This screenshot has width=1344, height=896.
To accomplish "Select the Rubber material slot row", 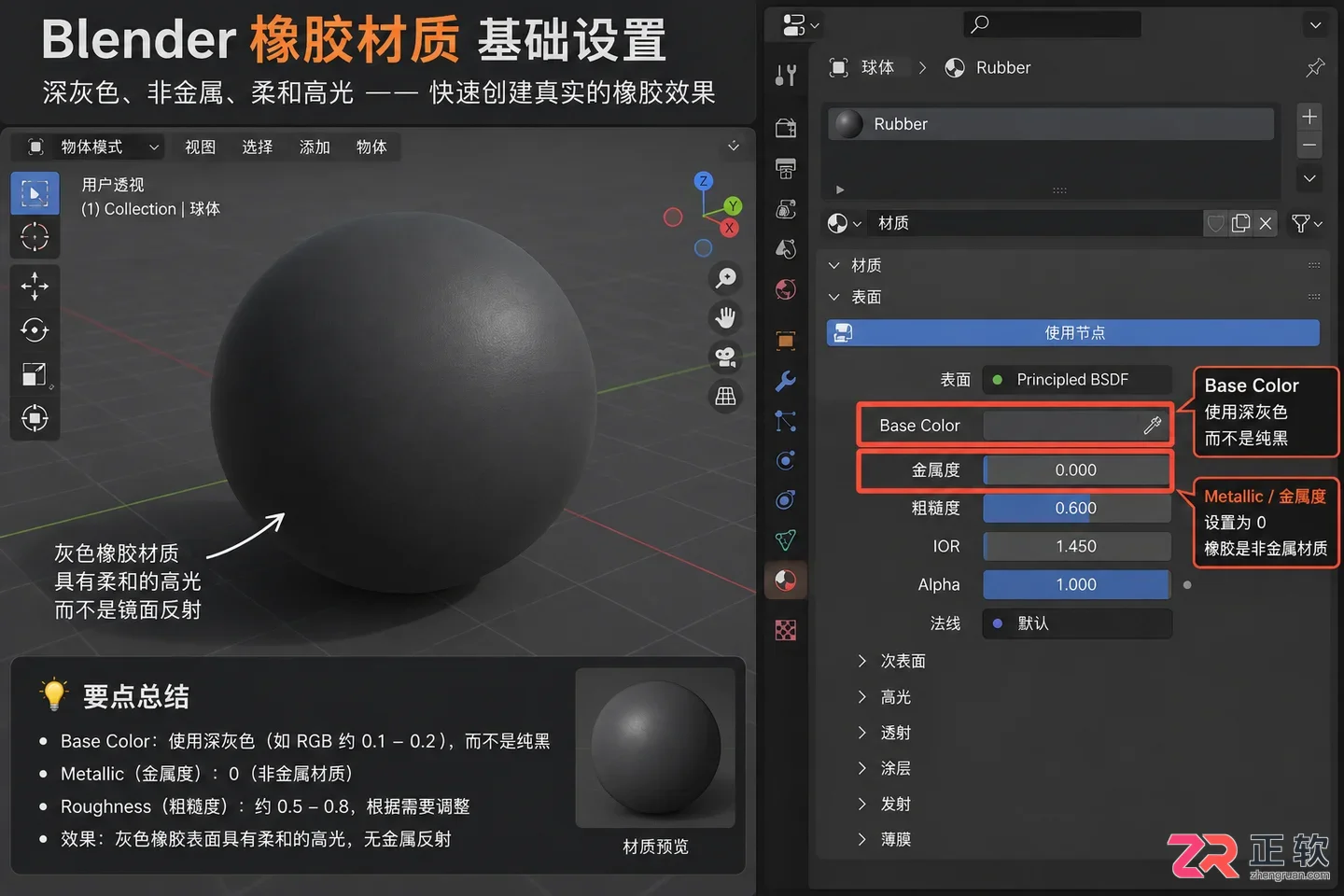I will tap(1051, 124).
